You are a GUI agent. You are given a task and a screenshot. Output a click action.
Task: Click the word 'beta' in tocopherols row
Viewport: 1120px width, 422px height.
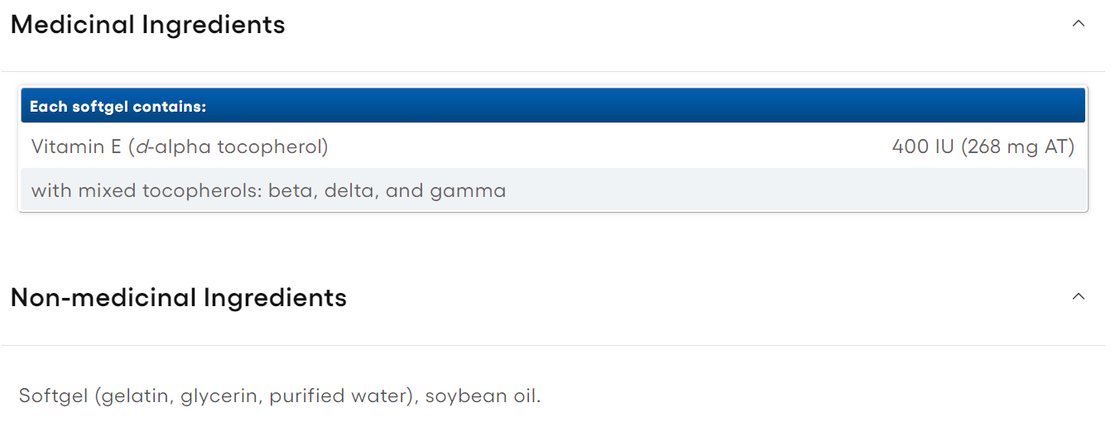290,190
